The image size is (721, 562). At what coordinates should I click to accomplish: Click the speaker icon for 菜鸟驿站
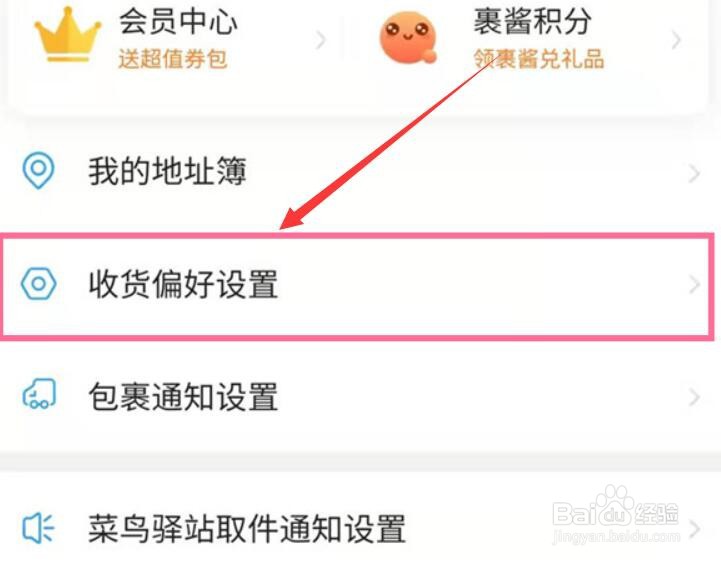click(x=38, y=528)
